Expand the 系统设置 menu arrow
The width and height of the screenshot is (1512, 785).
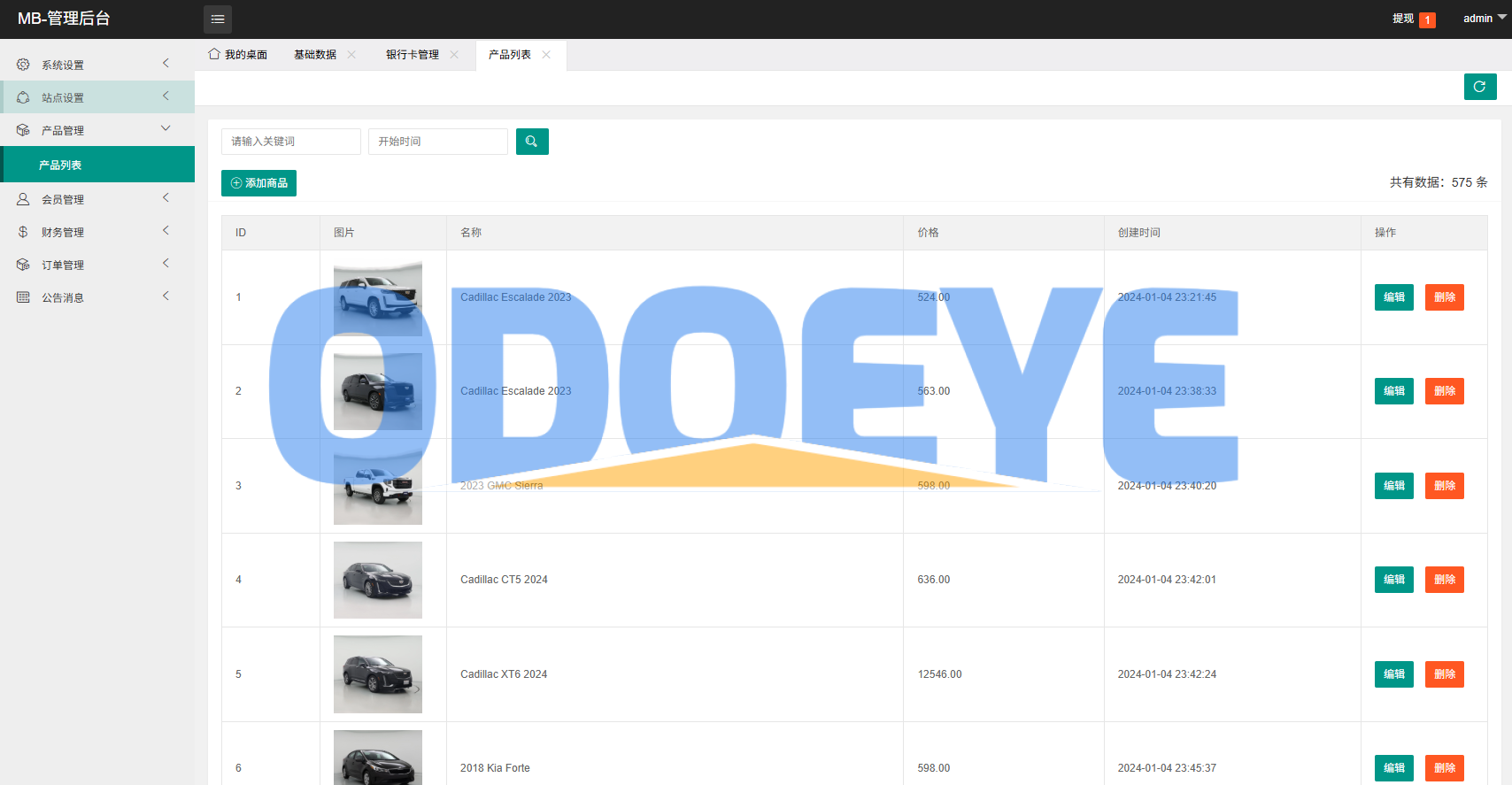tap(166, 63)
